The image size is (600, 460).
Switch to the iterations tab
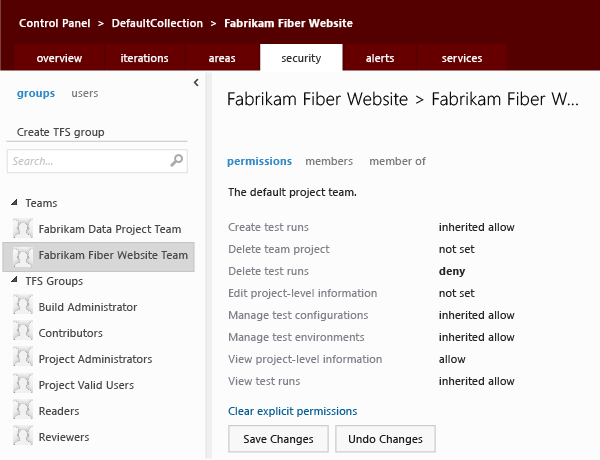[144, 58]
